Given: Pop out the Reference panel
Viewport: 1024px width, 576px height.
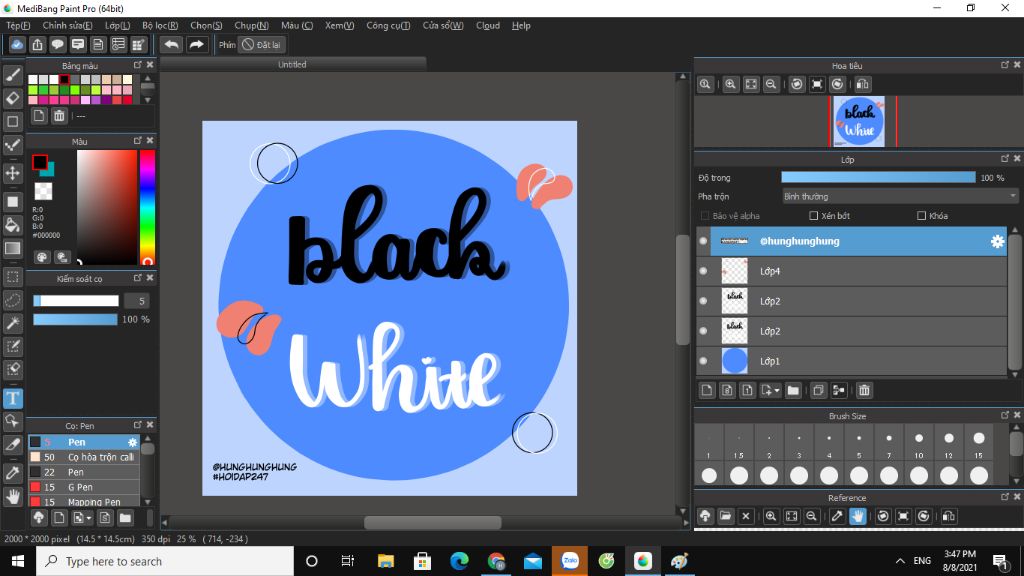Looking at the screenshot, I should [x=1004, y=497].
